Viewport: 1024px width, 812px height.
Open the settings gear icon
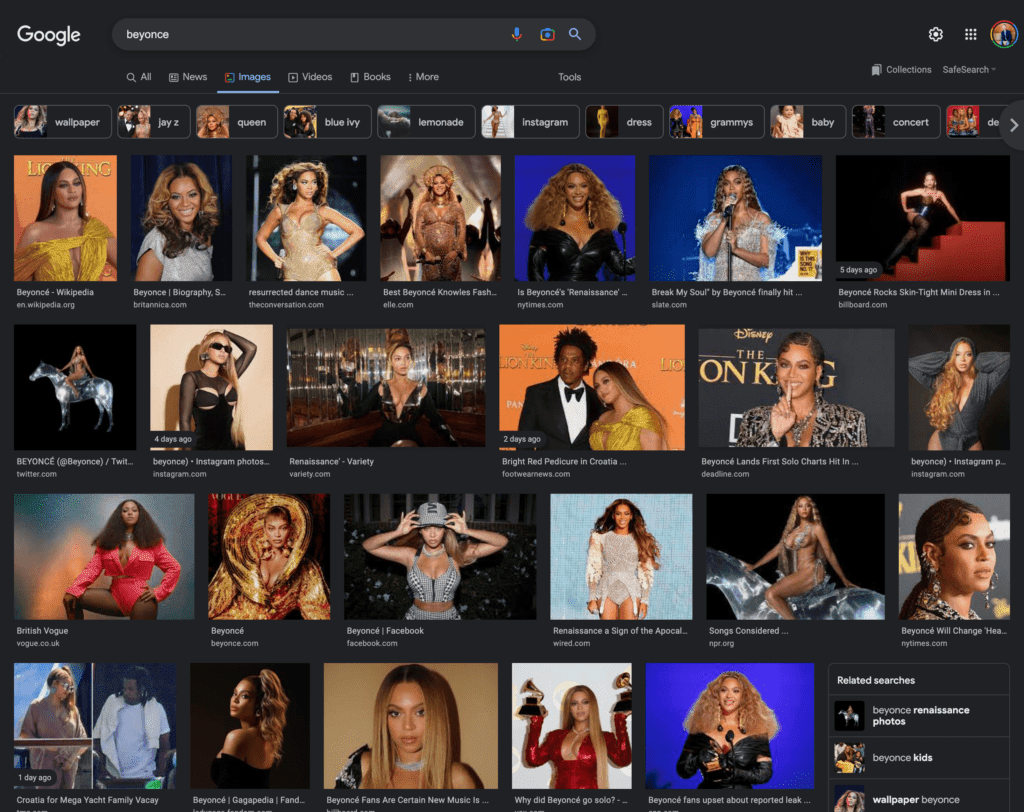point(935,34)
